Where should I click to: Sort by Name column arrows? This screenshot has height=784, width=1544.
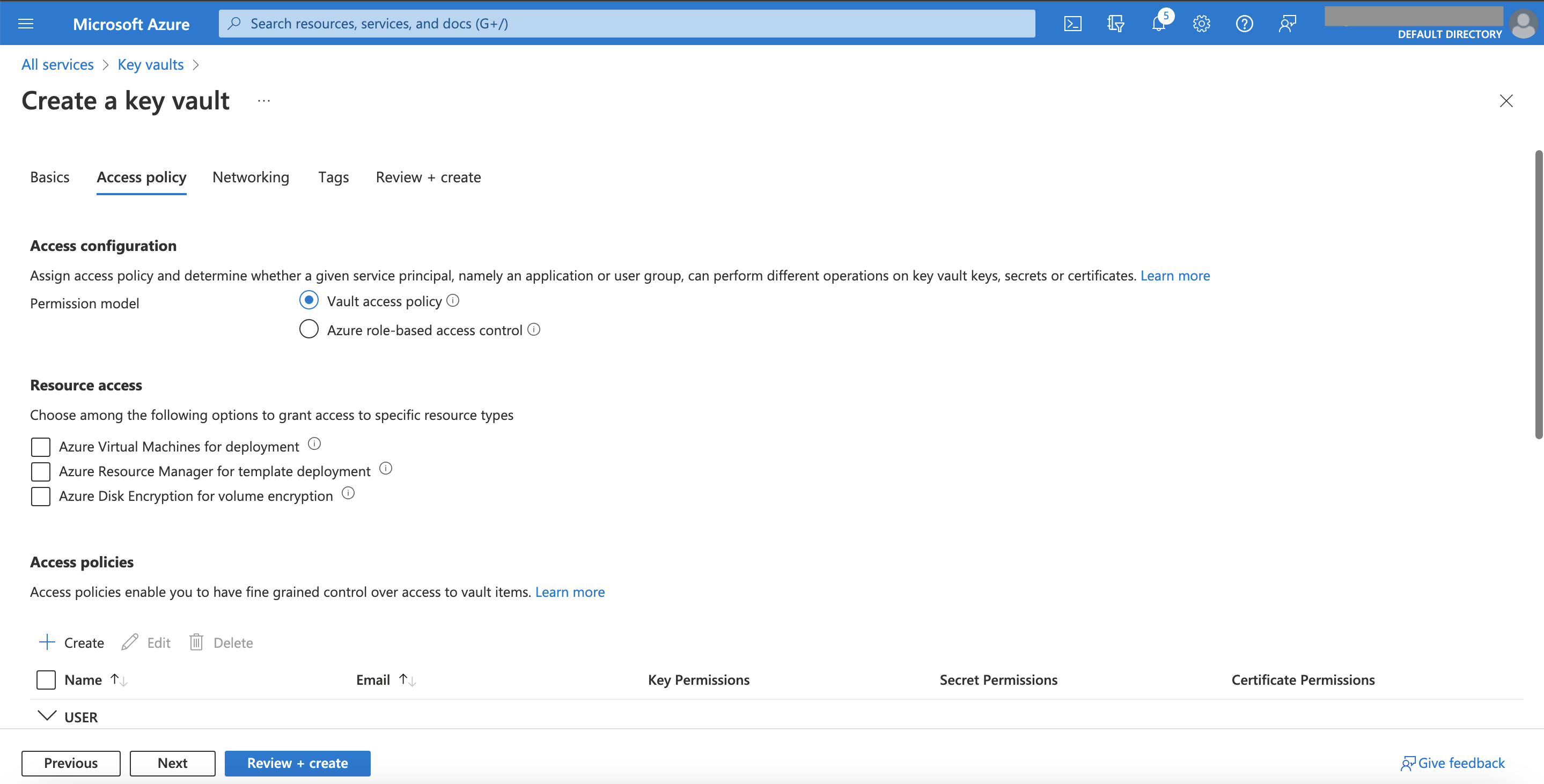click(x=119, y=680)
